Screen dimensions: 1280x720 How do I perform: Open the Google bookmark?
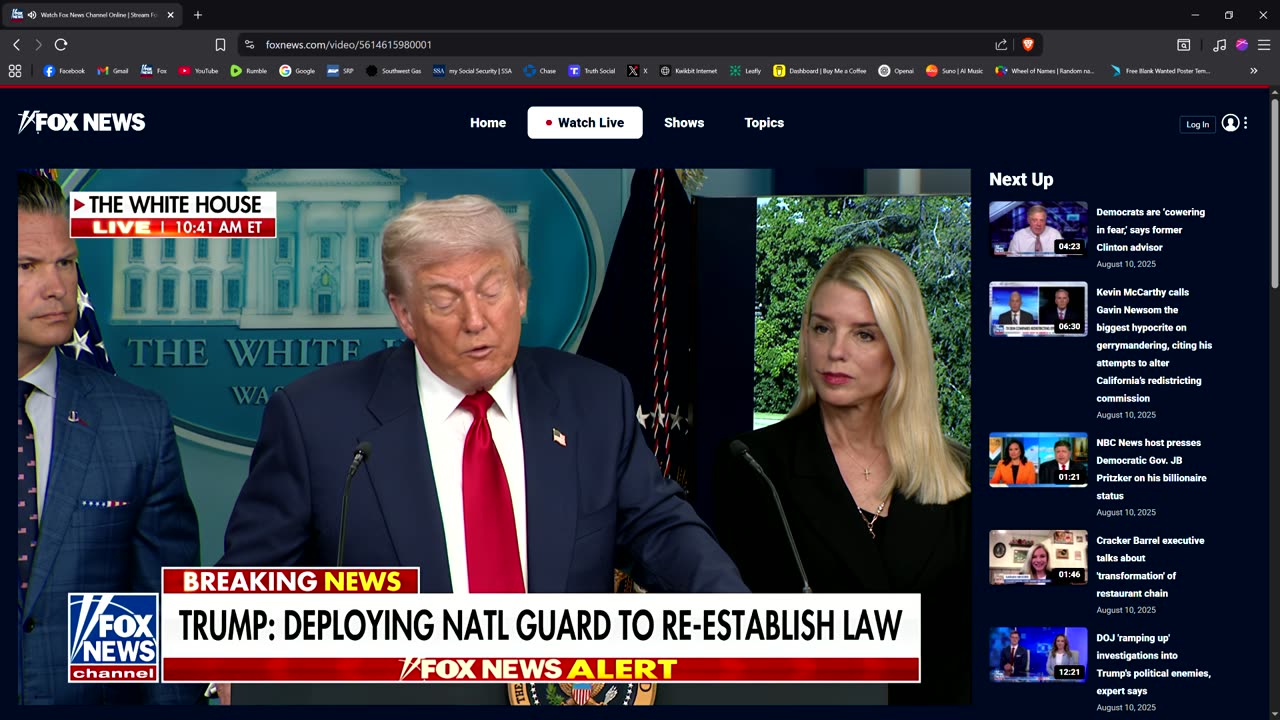(x=297, y=71)
